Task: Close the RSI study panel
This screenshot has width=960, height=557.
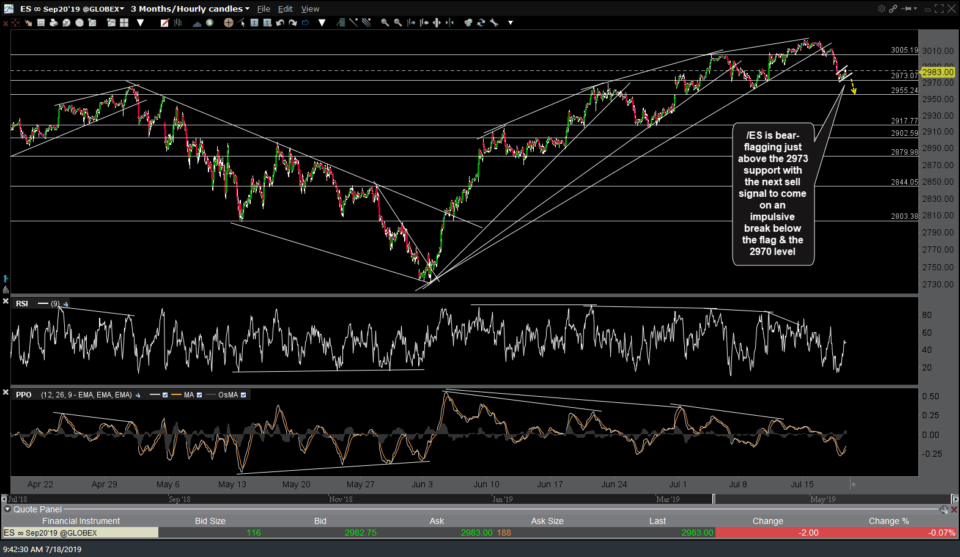Action: click(x=6, y=302)
